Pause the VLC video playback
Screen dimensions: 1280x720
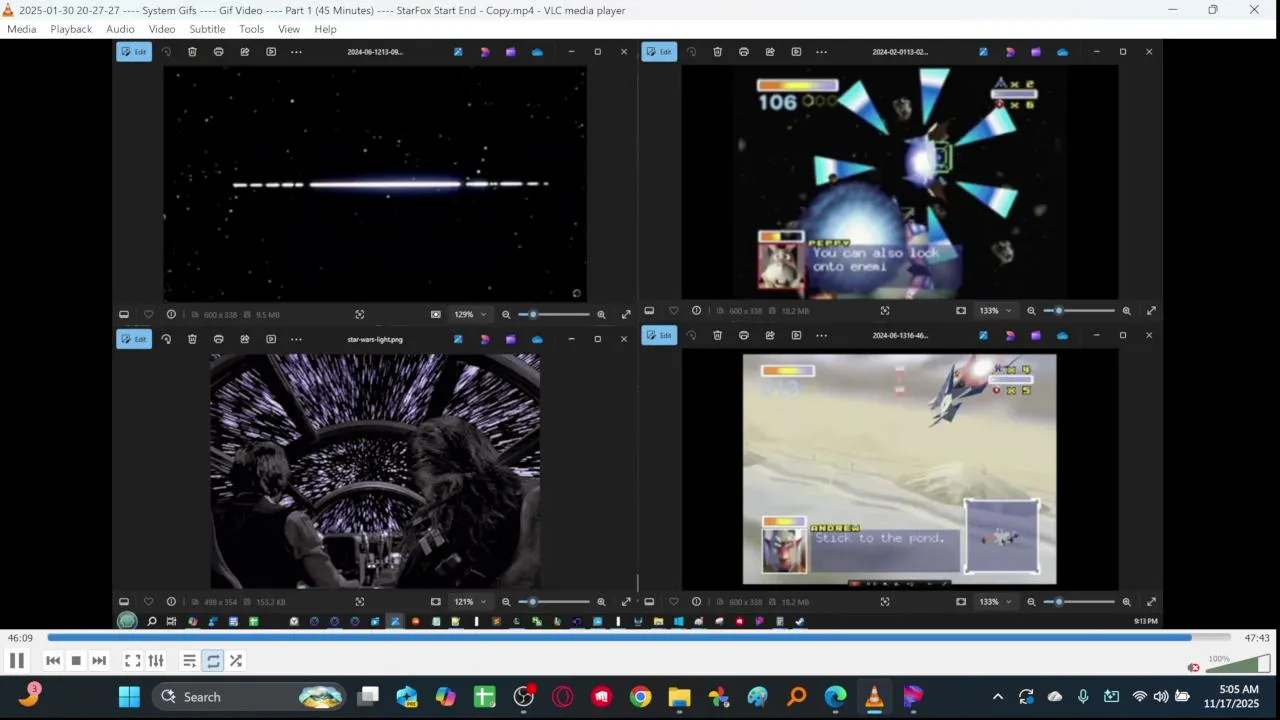(x=17, y=660)
